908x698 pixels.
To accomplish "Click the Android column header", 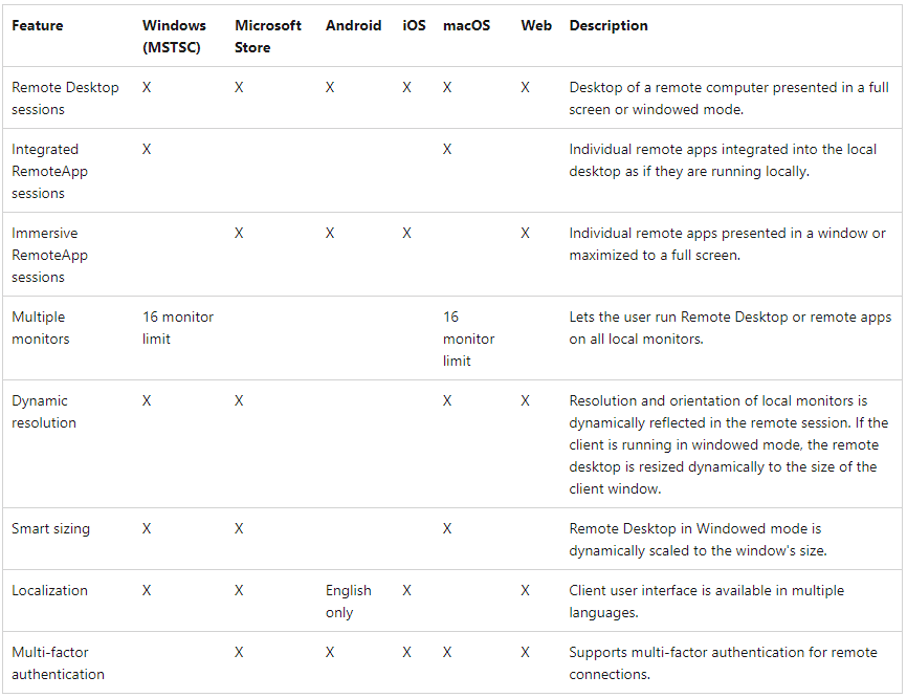I will [353, 26].
